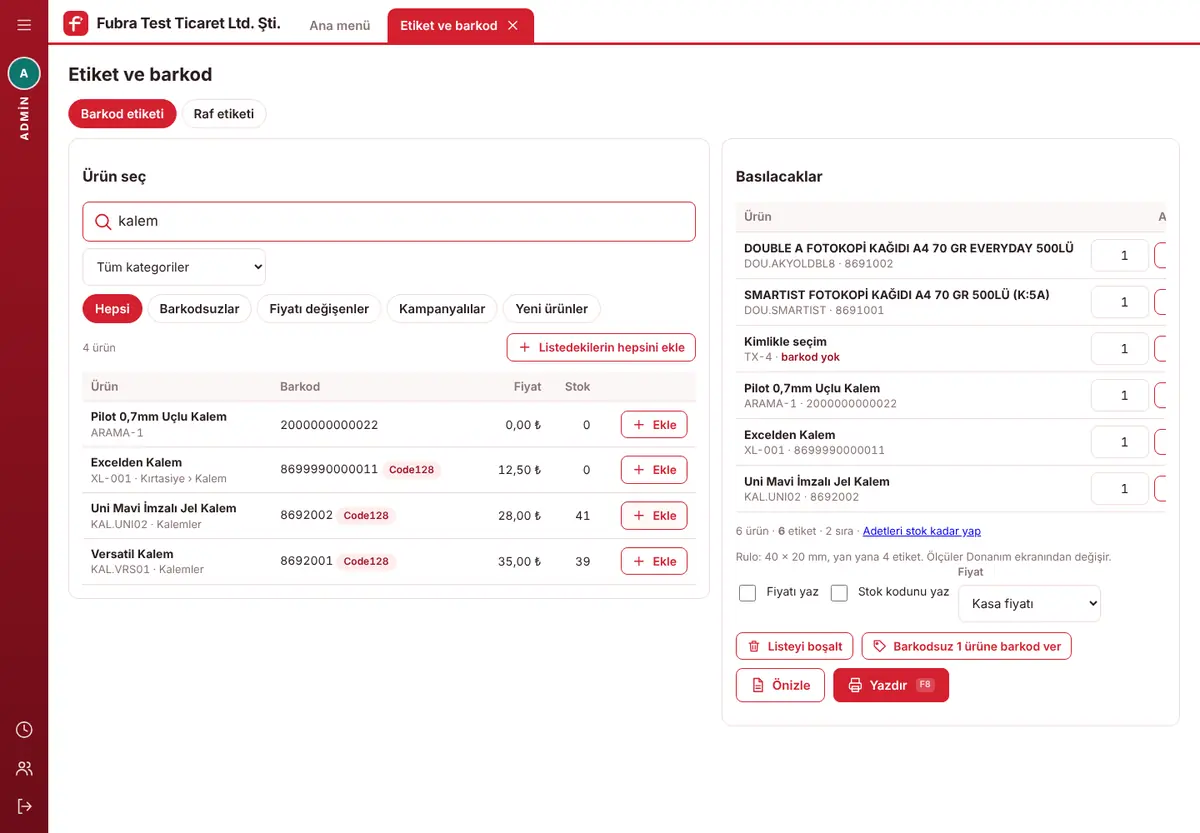
Task: Filter by Barkodsuzlar
Action: click(199, 309)
